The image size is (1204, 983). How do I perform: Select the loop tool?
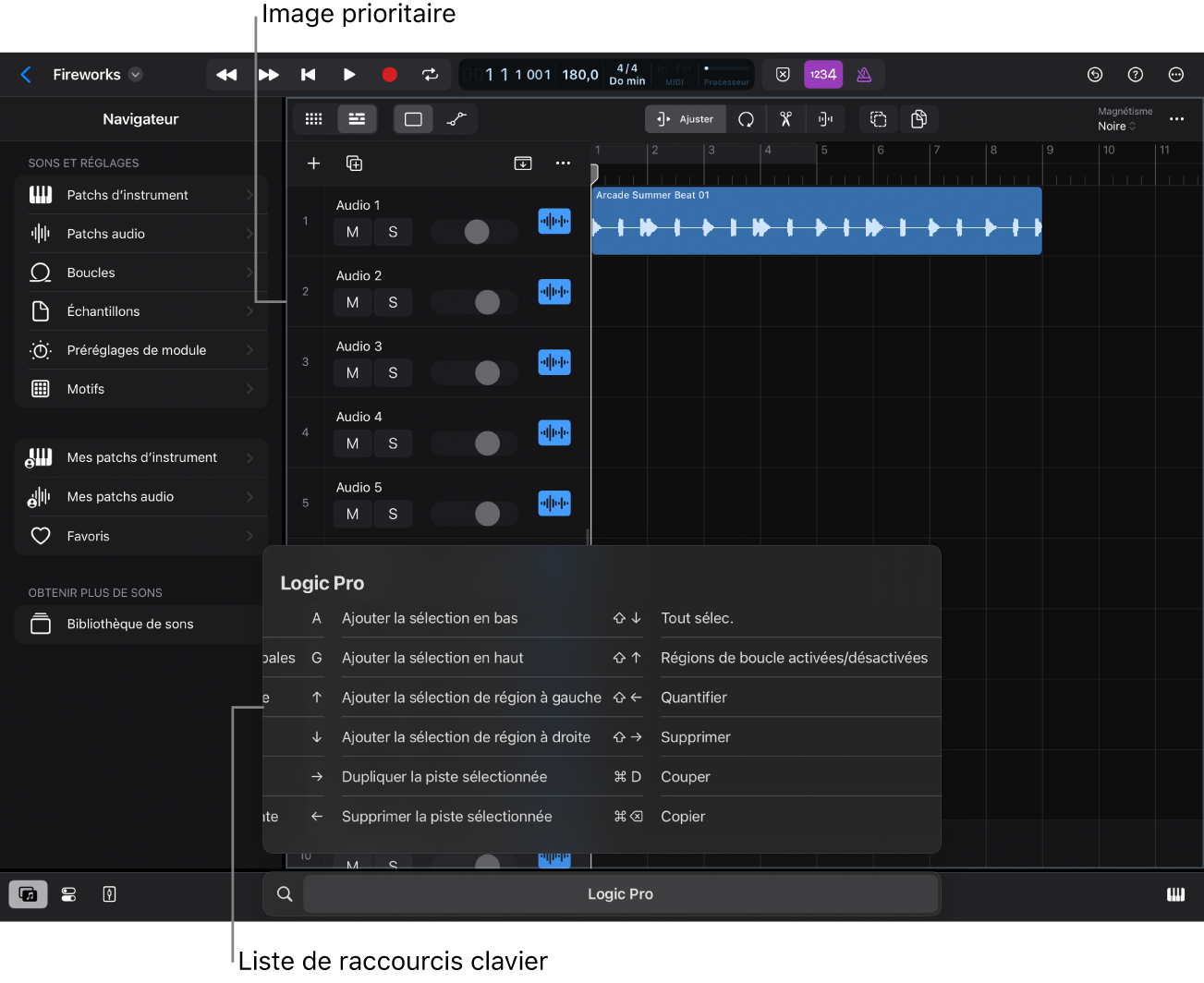[x=746, y=119]
